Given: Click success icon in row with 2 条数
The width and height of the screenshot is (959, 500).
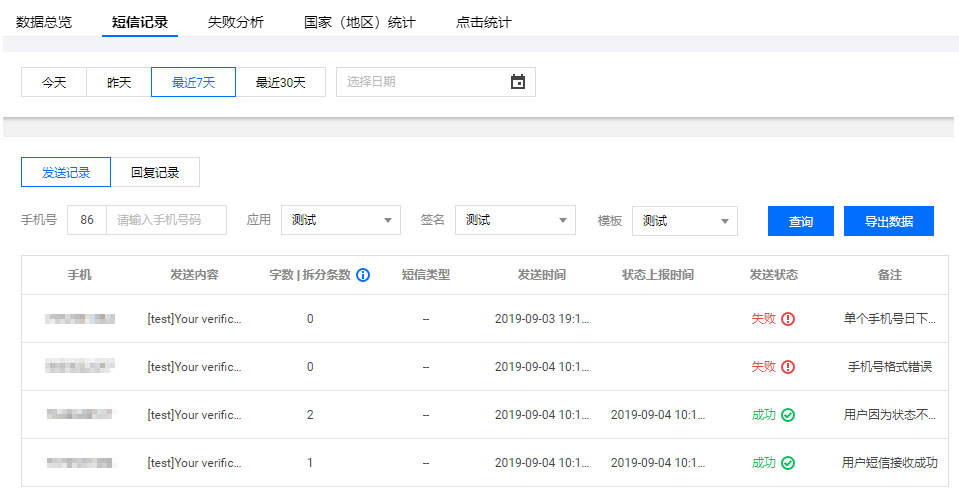Looking at the screenshot, I should coord(788,415).
